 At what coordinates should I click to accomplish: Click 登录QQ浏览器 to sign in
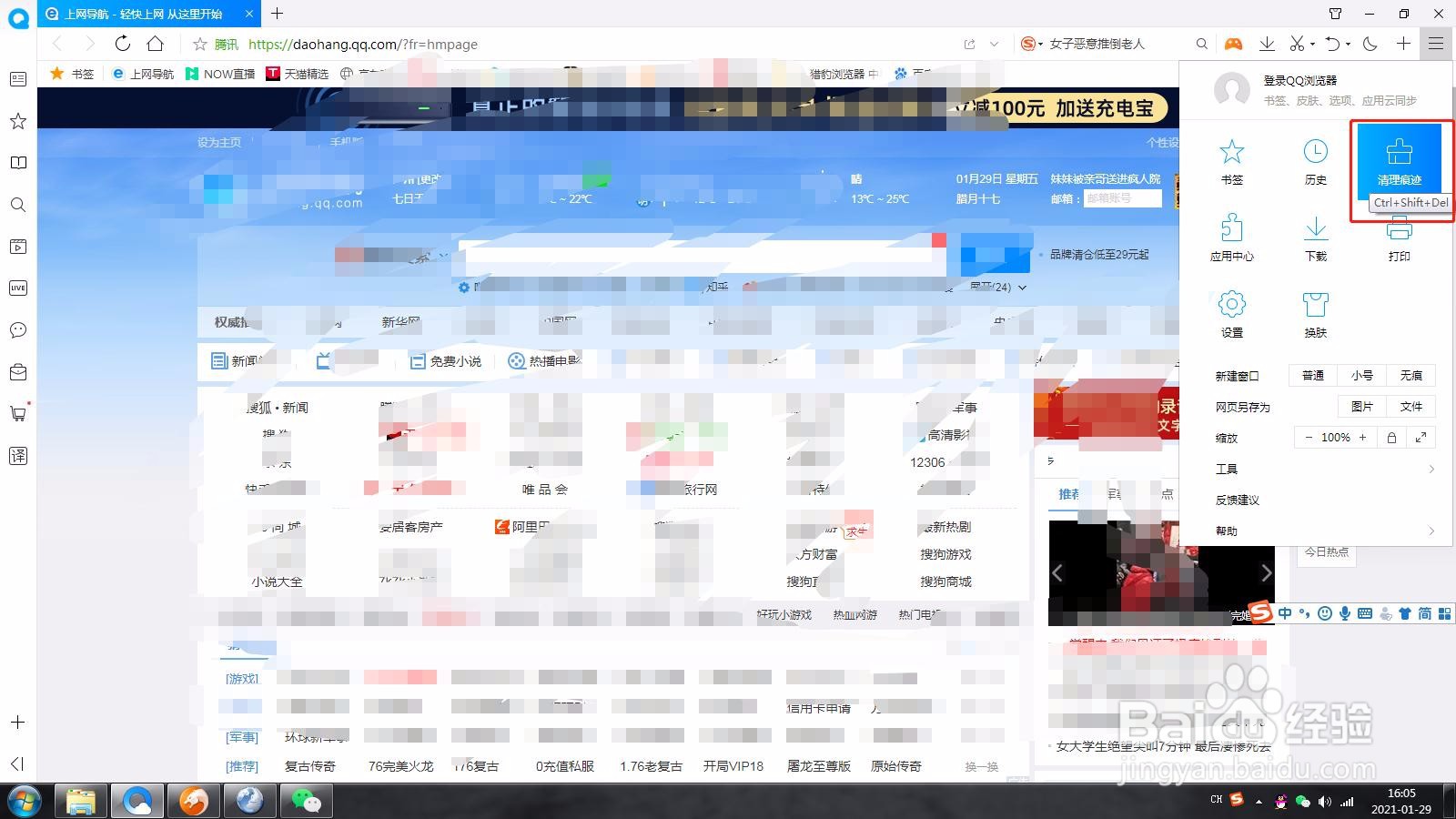[x=1301, y=80]
